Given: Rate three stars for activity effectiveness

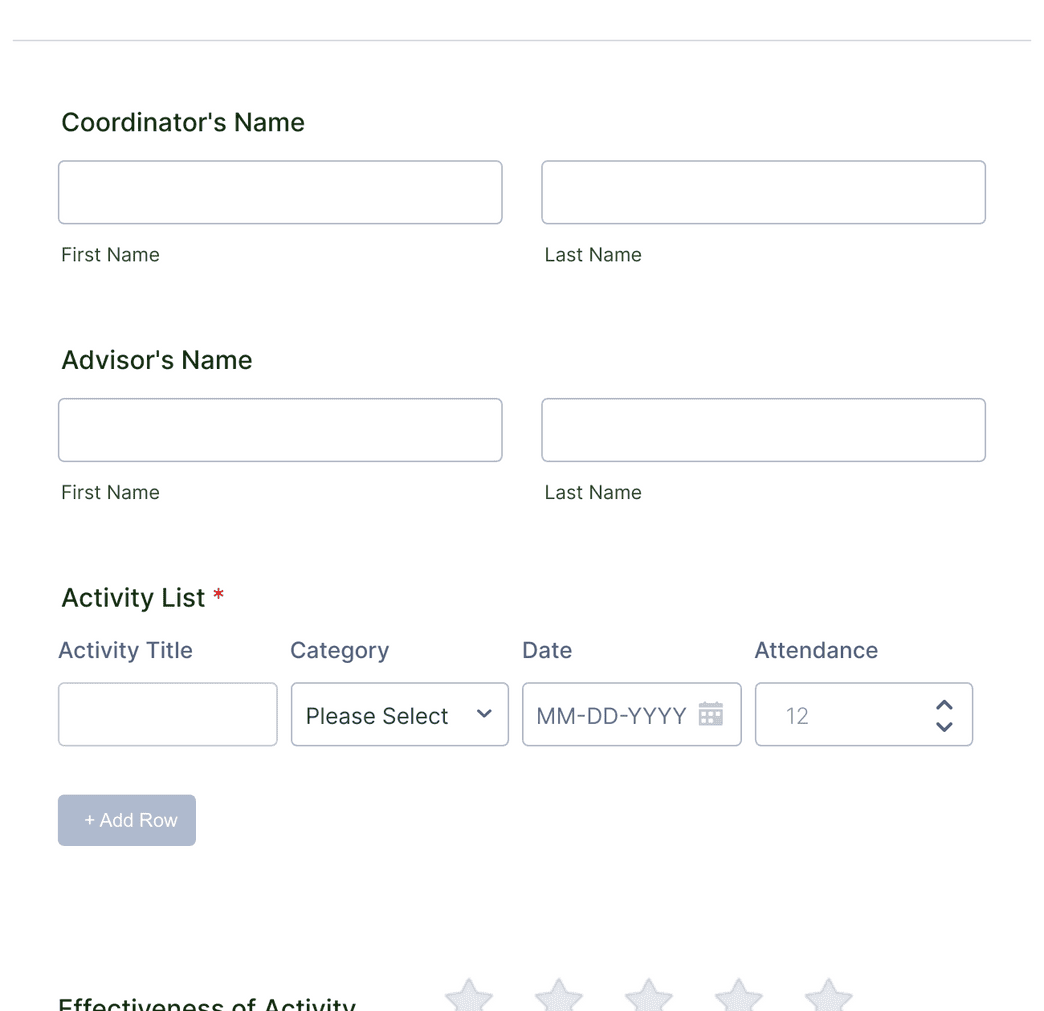Looking at the screenshot, I should point(648,997).
